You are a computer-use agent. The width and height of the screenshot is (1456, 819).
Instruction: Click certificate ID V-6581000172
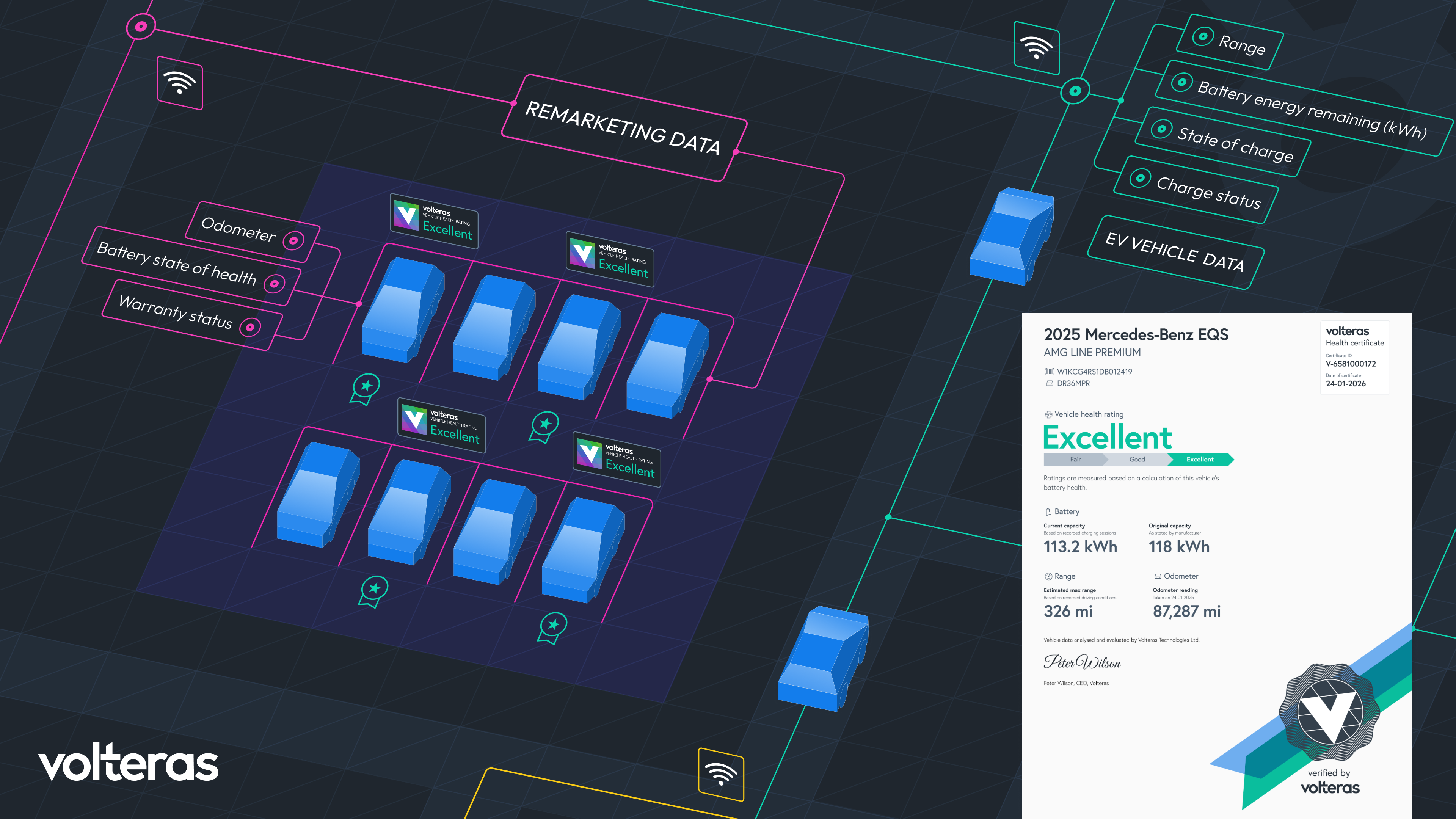(1351, 364)
